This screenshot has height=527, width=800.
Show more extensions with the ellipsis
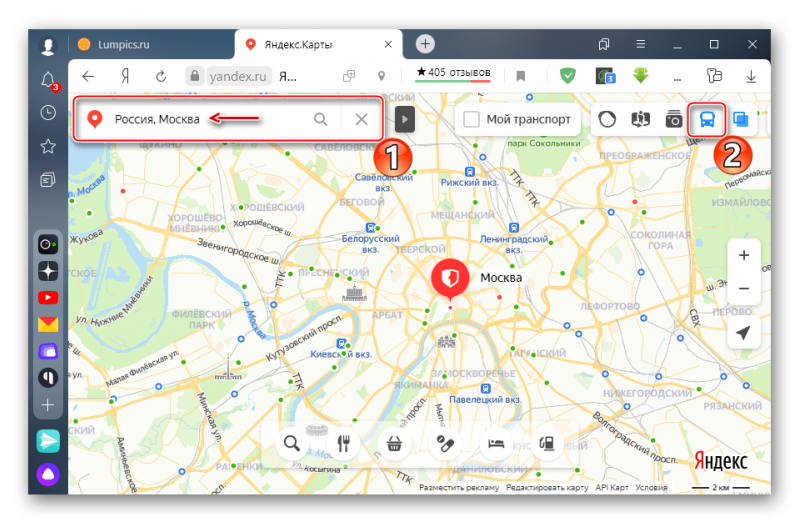[x=677, y=79]
